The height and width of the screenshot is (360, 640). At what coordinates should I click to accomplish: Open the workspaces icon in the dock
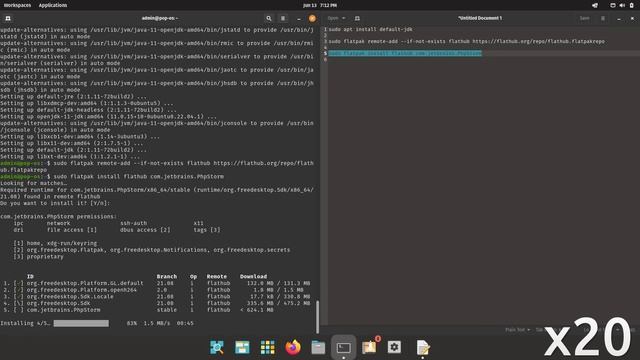tap(242, 347)
